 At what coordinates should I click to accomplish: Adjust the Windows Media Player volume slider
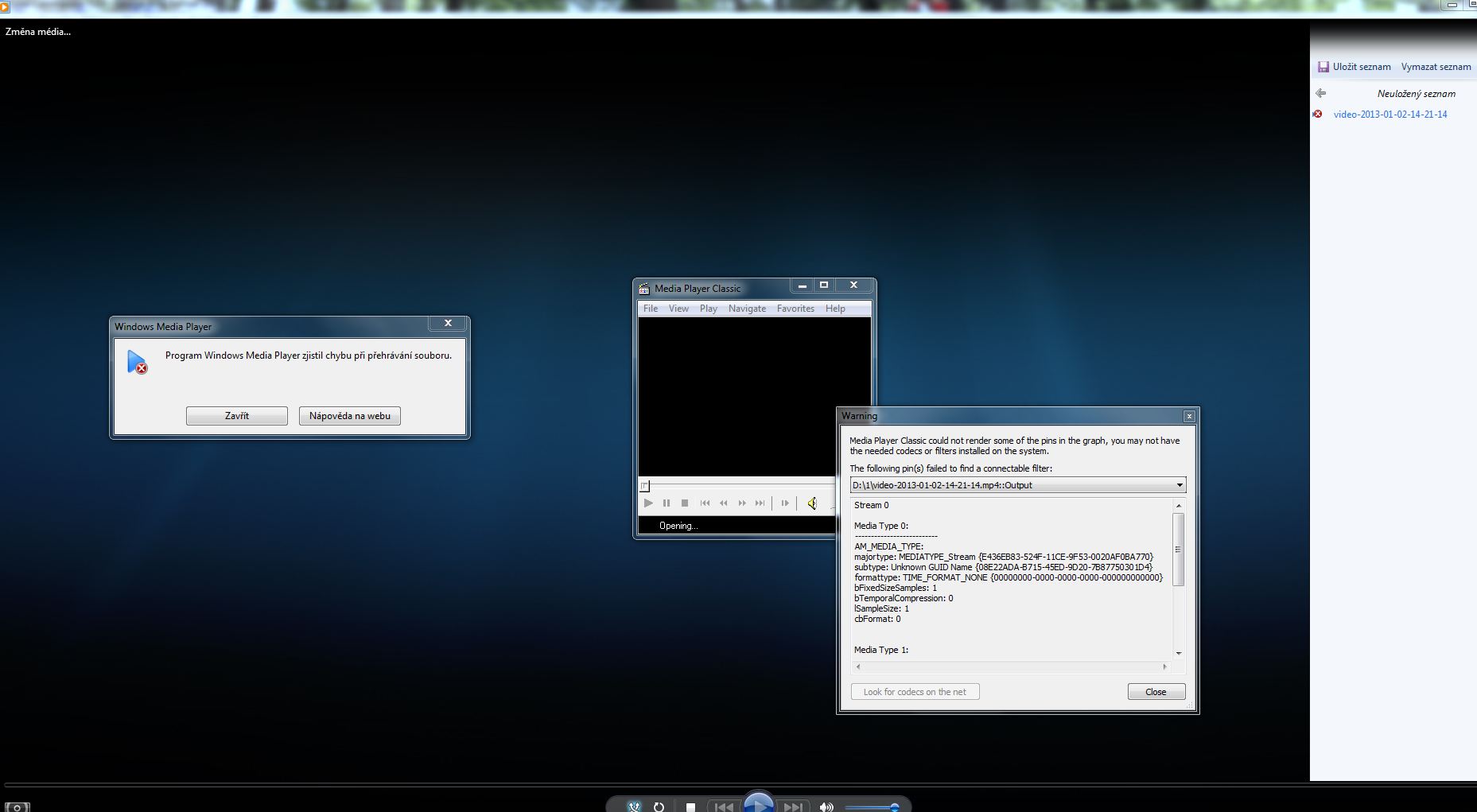coord(872,808)
